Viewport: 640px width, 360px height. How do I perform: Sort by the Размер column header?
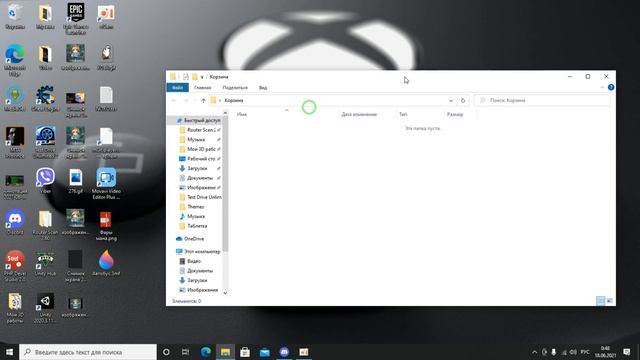[x=460, y=114]
